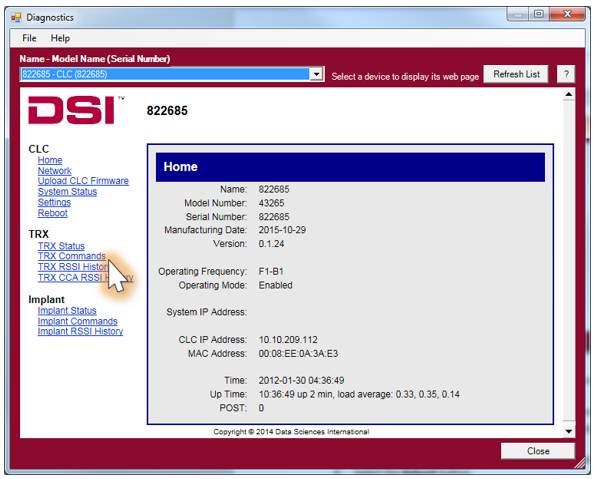Click the Reboot link
Viewport: 593px width, 479px height.
click(53, 213)
